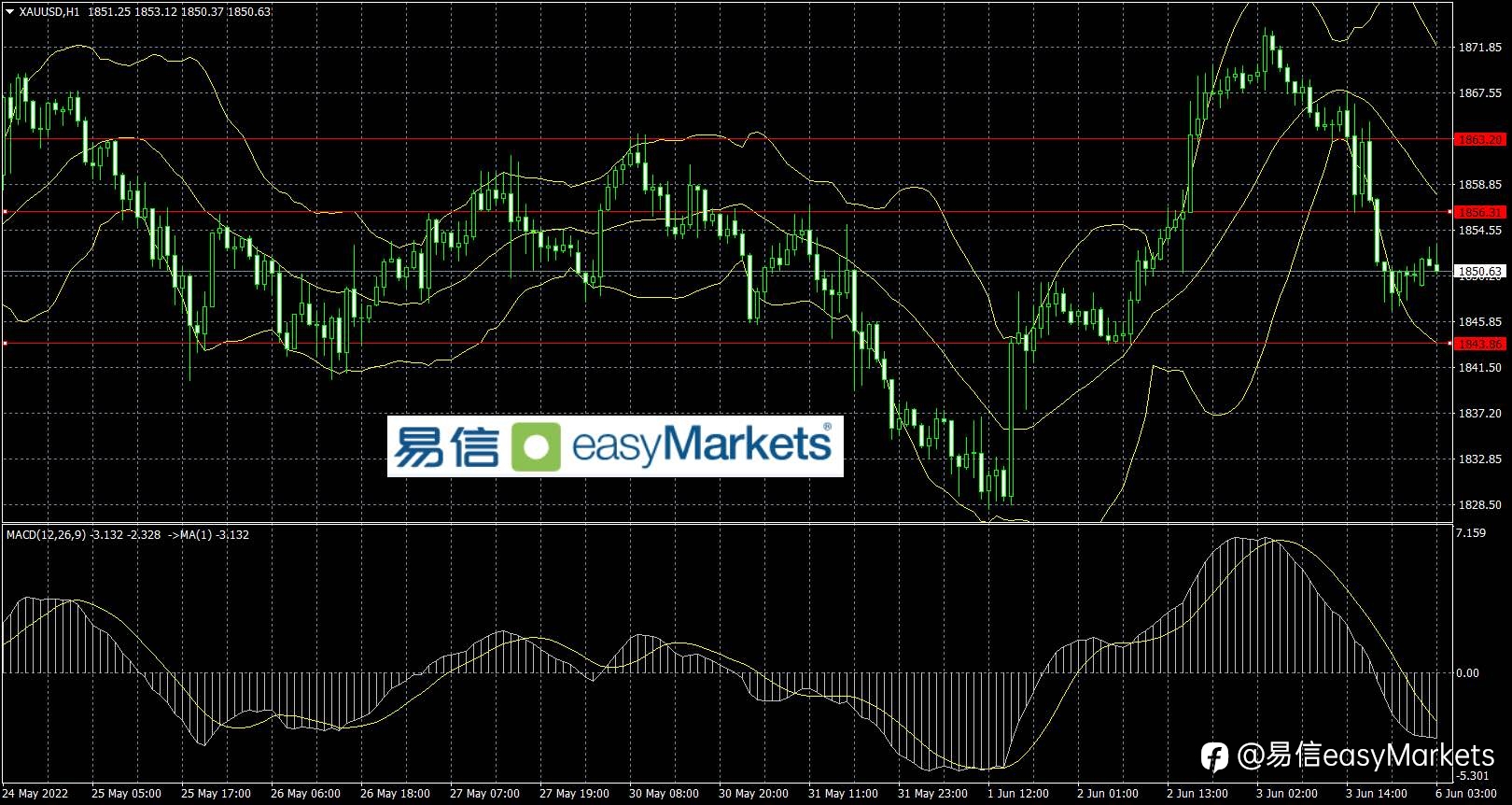Select the red 1863.20 level price tag
This screenshot has height=805, width=1512.
pos(1480,139)
